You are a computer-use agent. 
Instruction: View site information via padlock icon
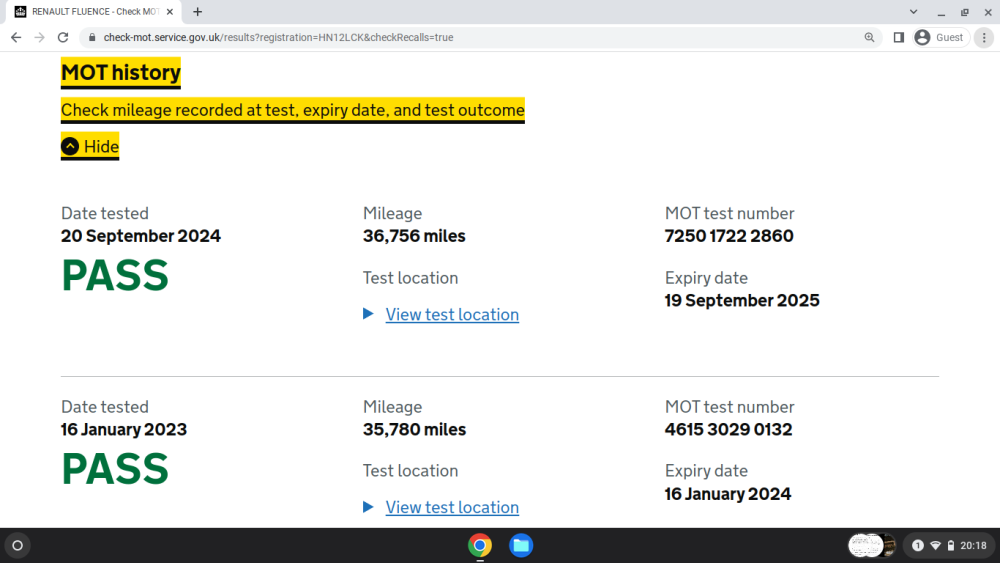[x=92, y=38]
